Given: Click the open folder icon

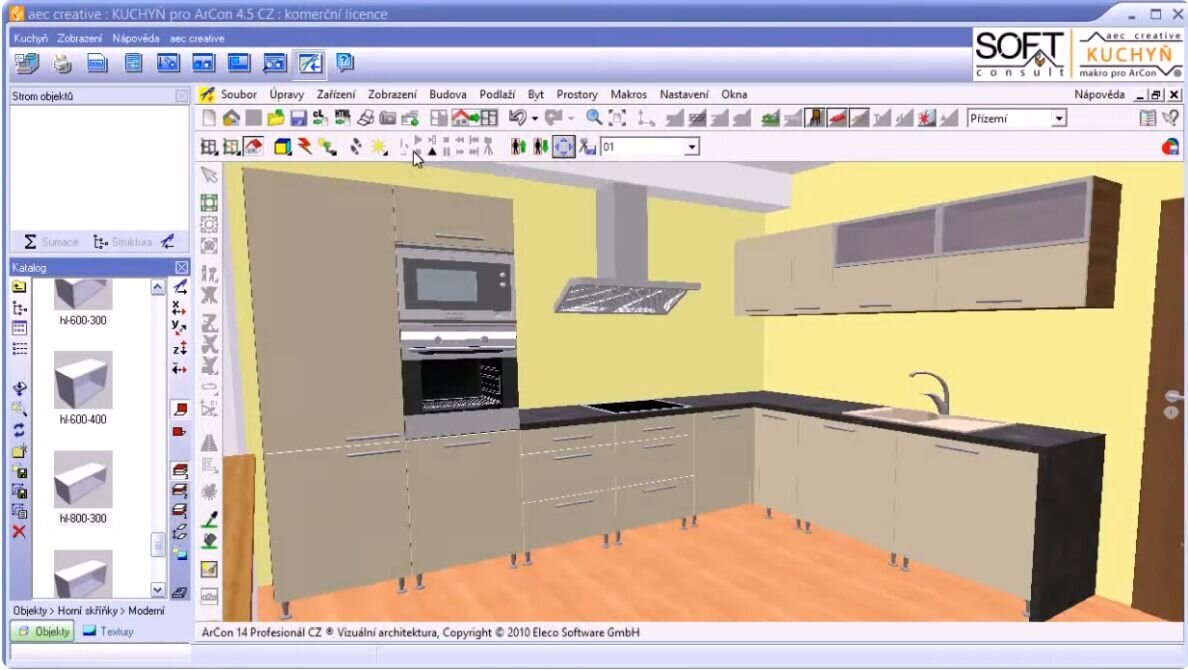Looking at the screenshot, I should pyautogui.click(x=276, y=118).
